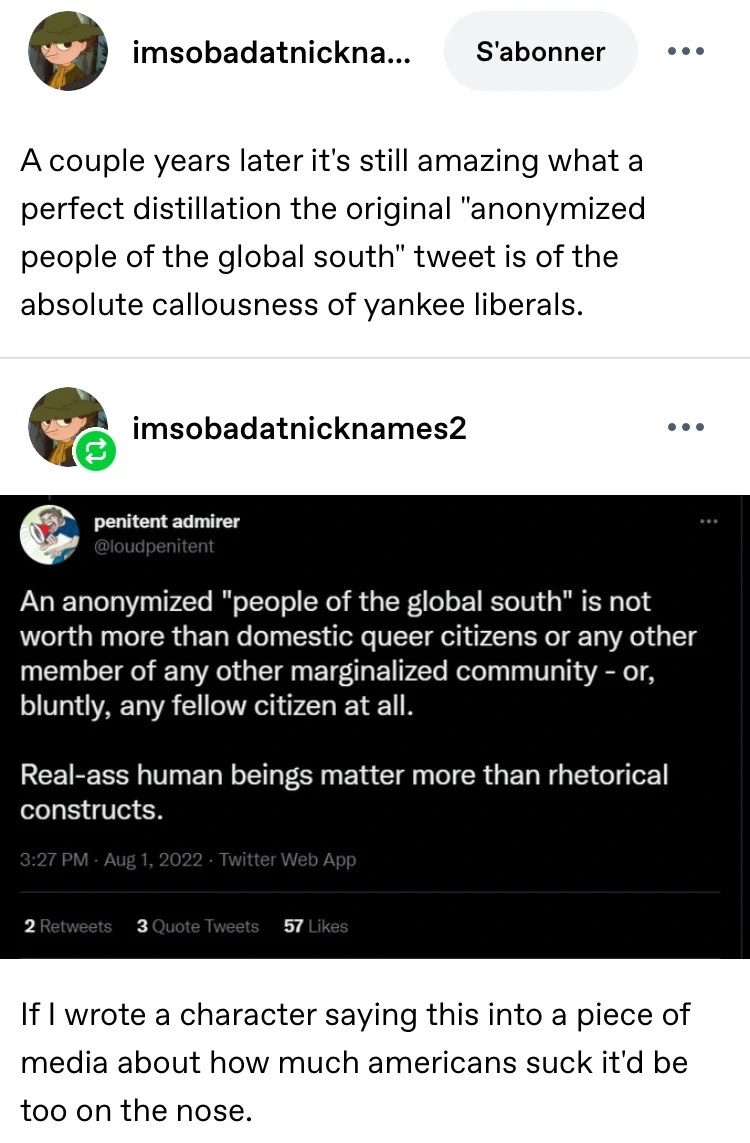Image resolution: width=750 pixels, height=1143 pixels.
Task: Click the 3:27 PM Aug 1, 2022 timestamp
Action: click(111, 859)
